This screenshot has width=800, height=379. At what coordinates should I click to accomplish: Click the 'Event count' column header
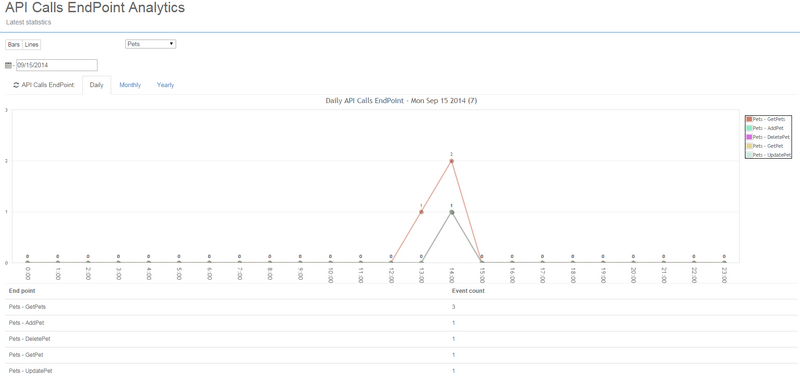click(468, 291)
